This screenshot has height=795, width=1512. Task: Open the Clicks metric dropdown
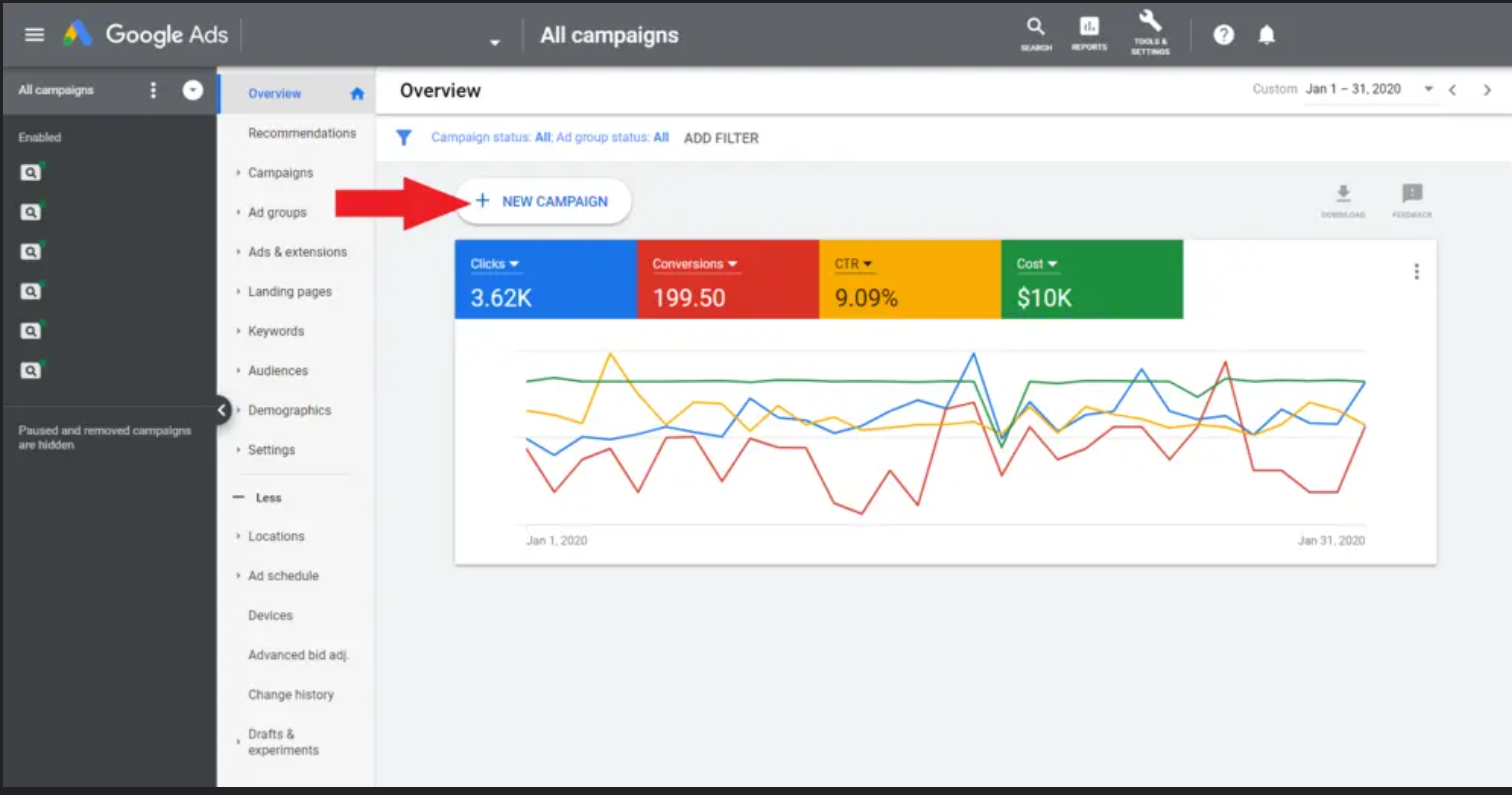[495, 264]
